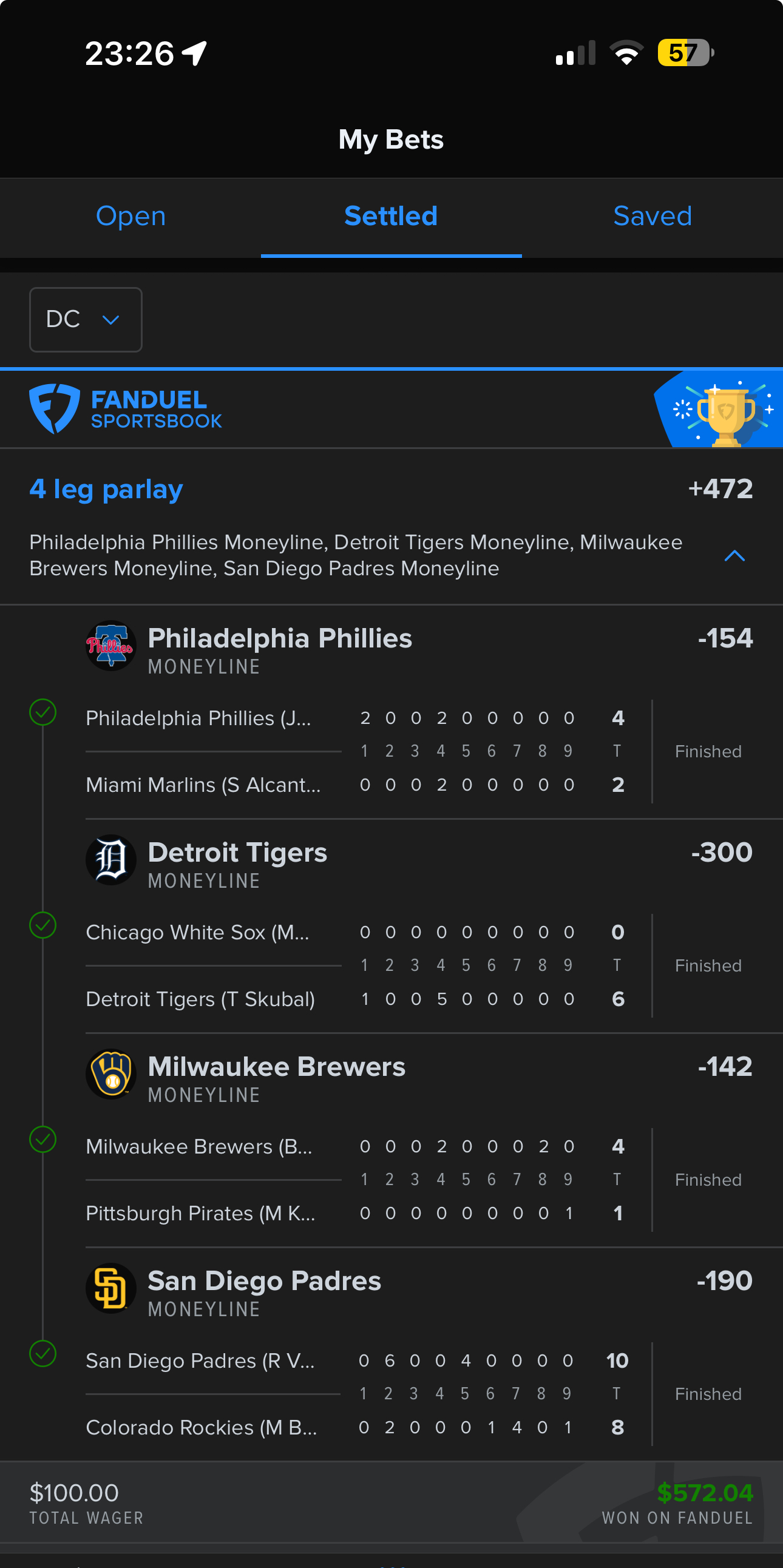
Task: Open the DC state dropdown
Action: tap(86, 320)
